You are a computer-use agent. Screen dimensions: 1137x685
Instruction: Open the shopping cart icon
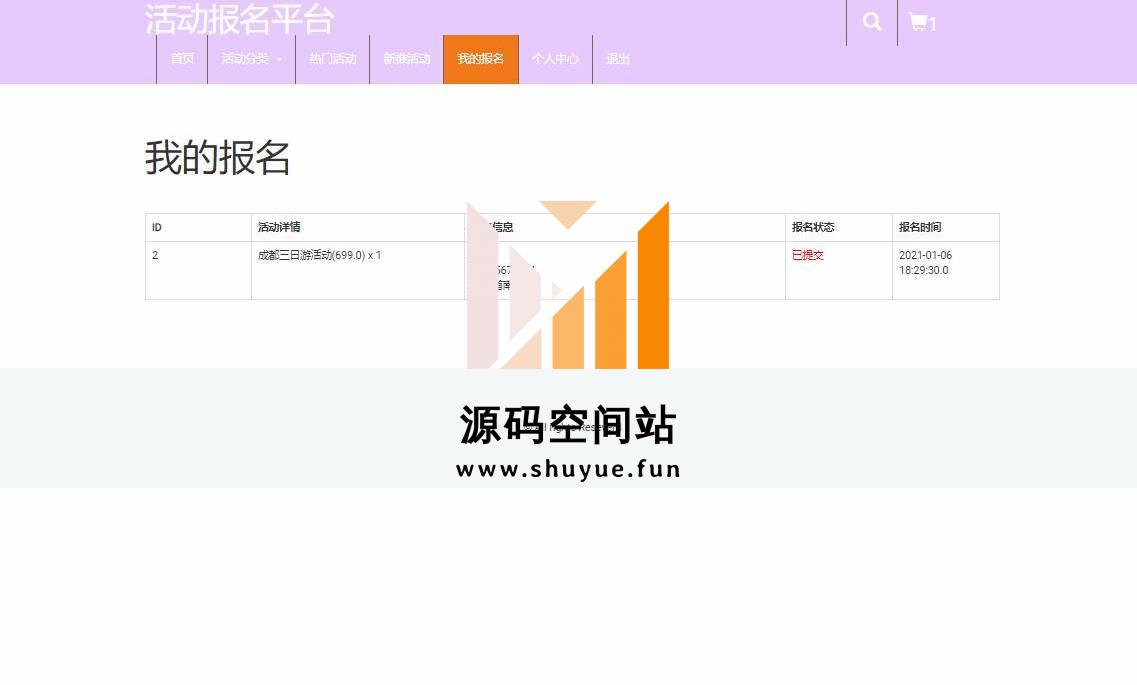[x=922, y=23]
